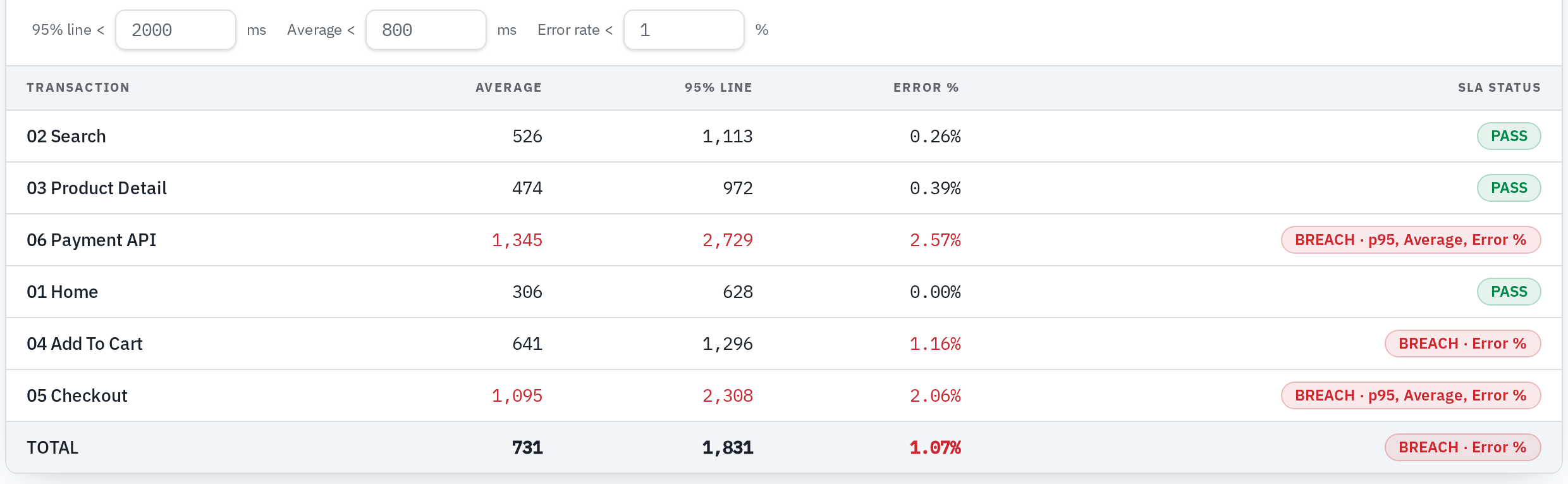Screen dimensions: 1568x484
Task: Click the 641 average value for Add To Cart
Action: [x=527, y=344]
